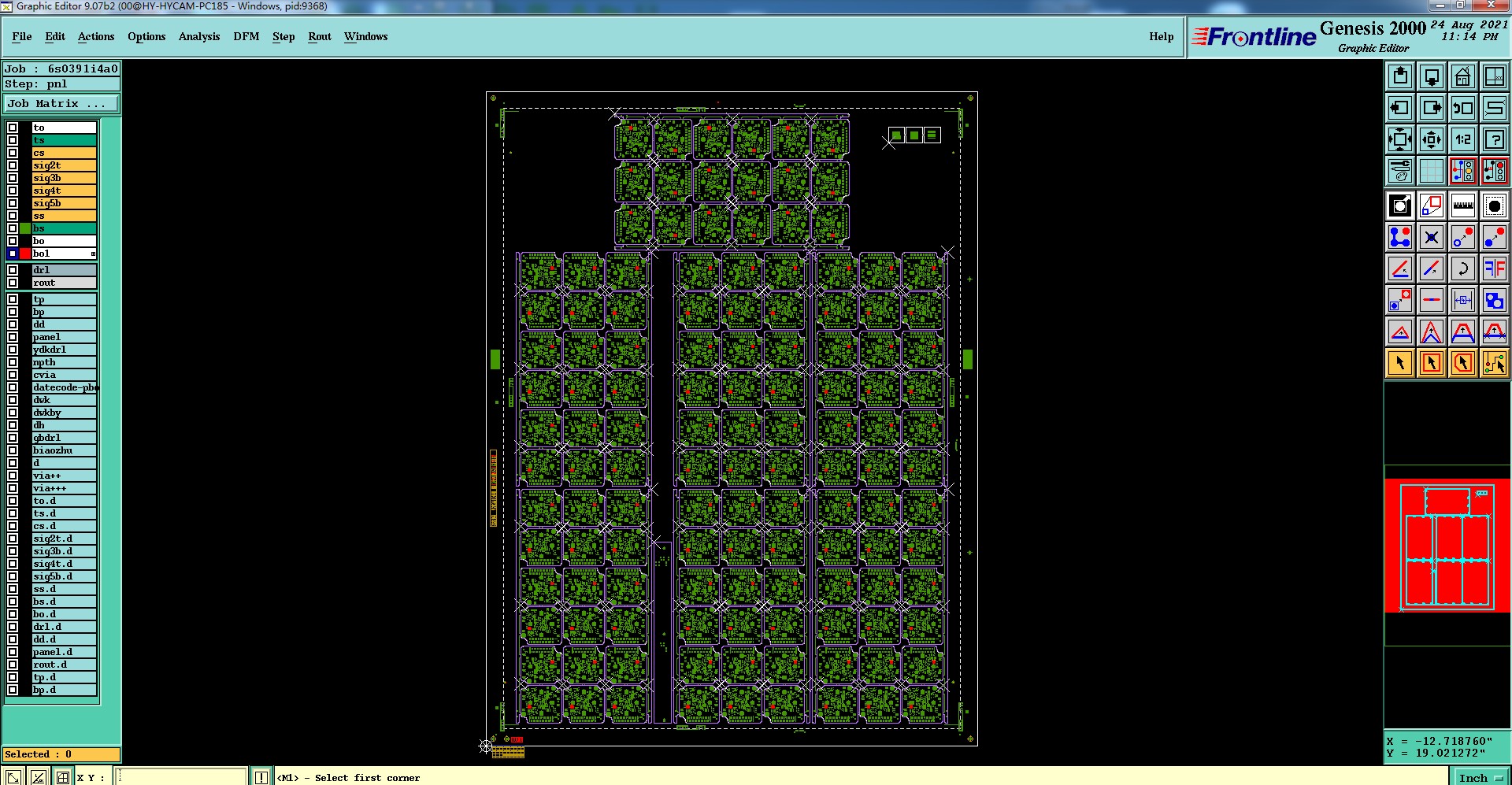Click the pan down icon
Image resolution: width=1512 pixels, height=785 pixels.
coord(1432,76)
